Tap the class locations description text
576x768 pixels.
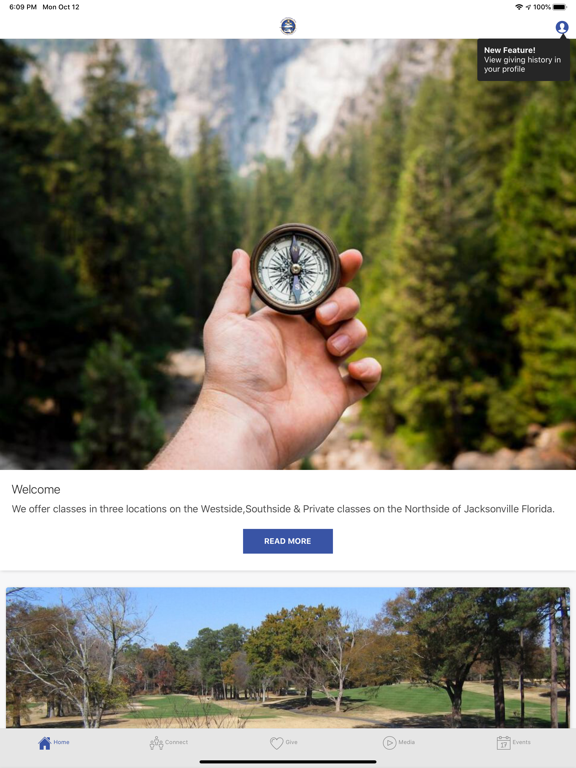(x=283, y=509)
